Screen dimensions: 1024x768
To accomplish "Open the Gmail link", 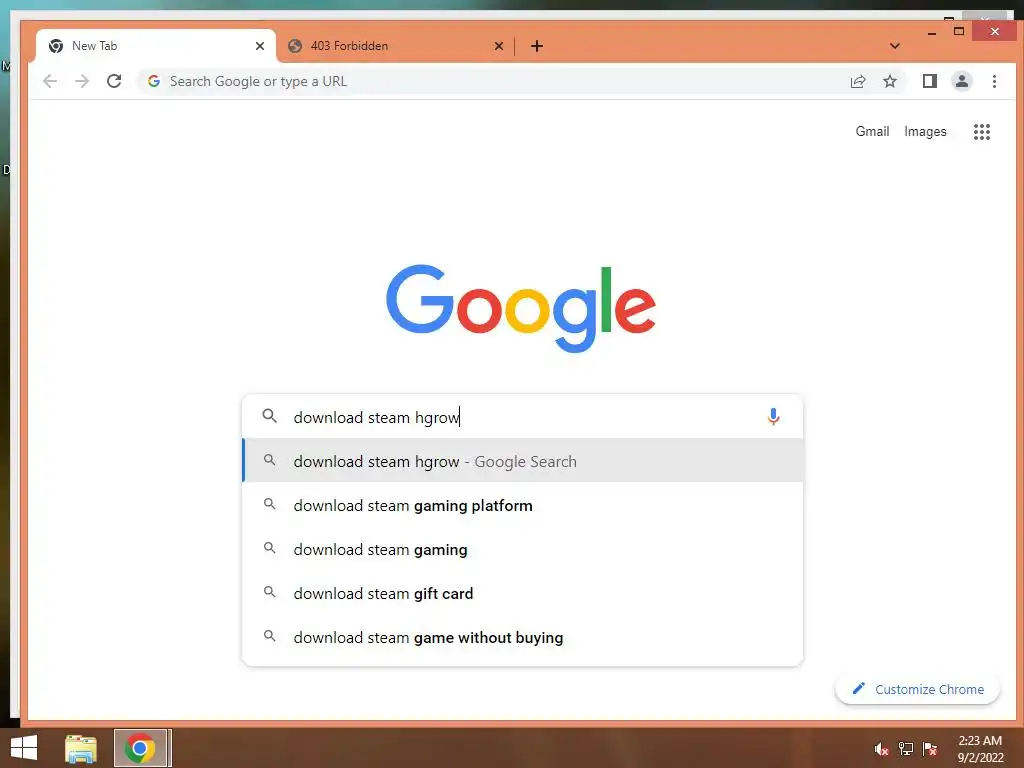I will [x=872, y=131].
